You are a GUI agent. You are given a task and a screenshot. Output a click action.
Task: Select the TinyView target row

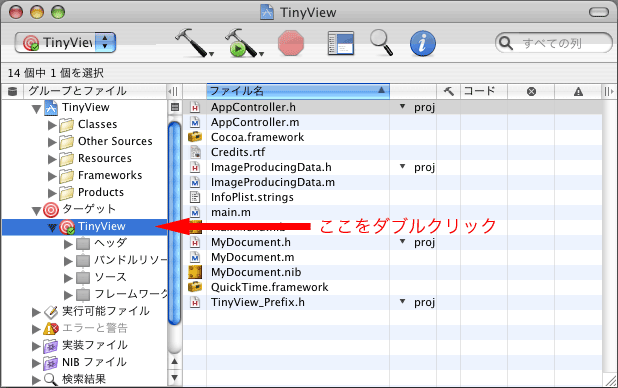pos(85,227)
